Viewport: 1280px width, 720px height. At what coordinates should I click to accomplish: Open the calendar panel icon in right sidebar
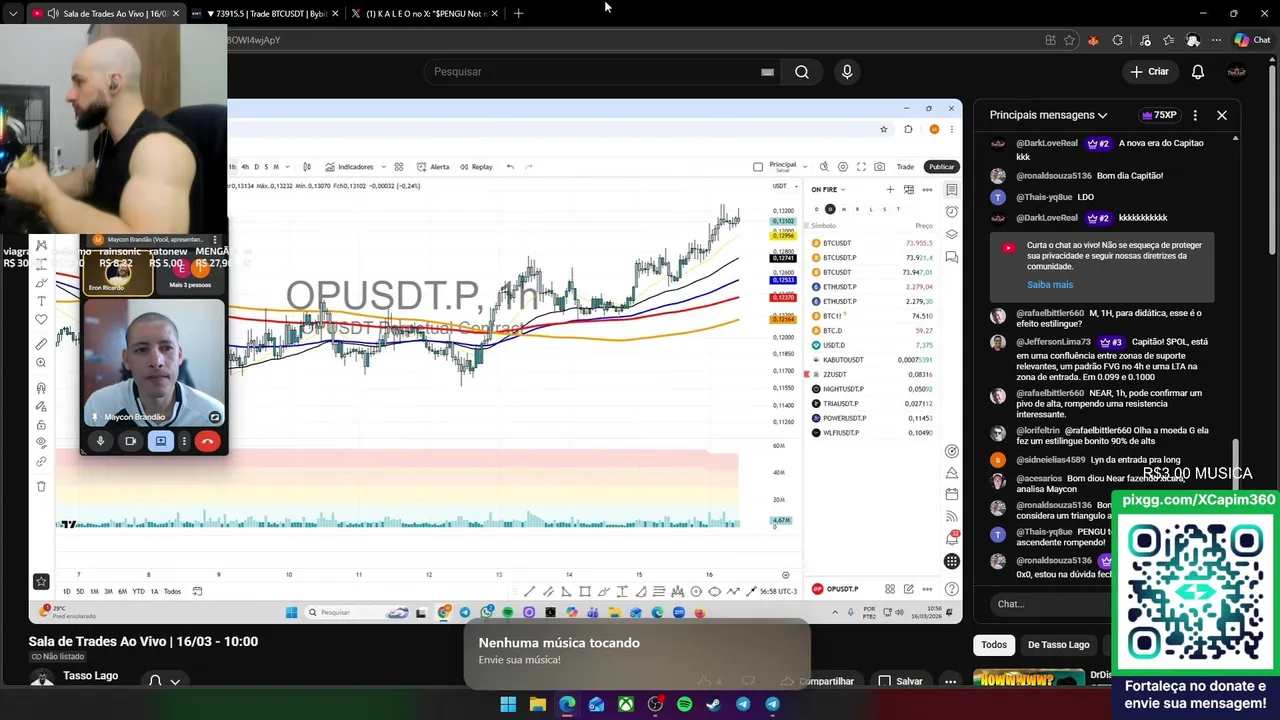952,494
